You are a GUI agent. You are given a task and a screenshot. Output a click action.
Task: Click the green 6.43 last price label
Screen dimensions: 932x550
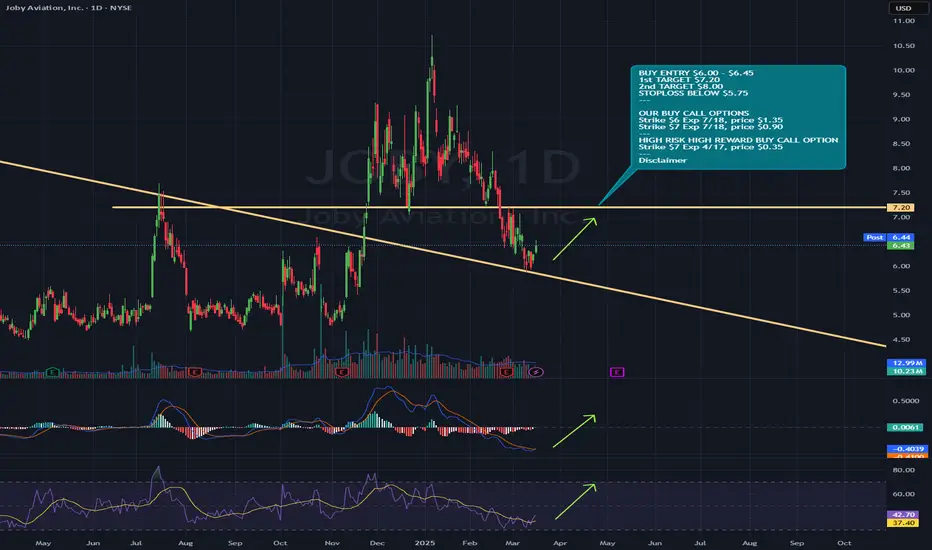tap(900, 245)
